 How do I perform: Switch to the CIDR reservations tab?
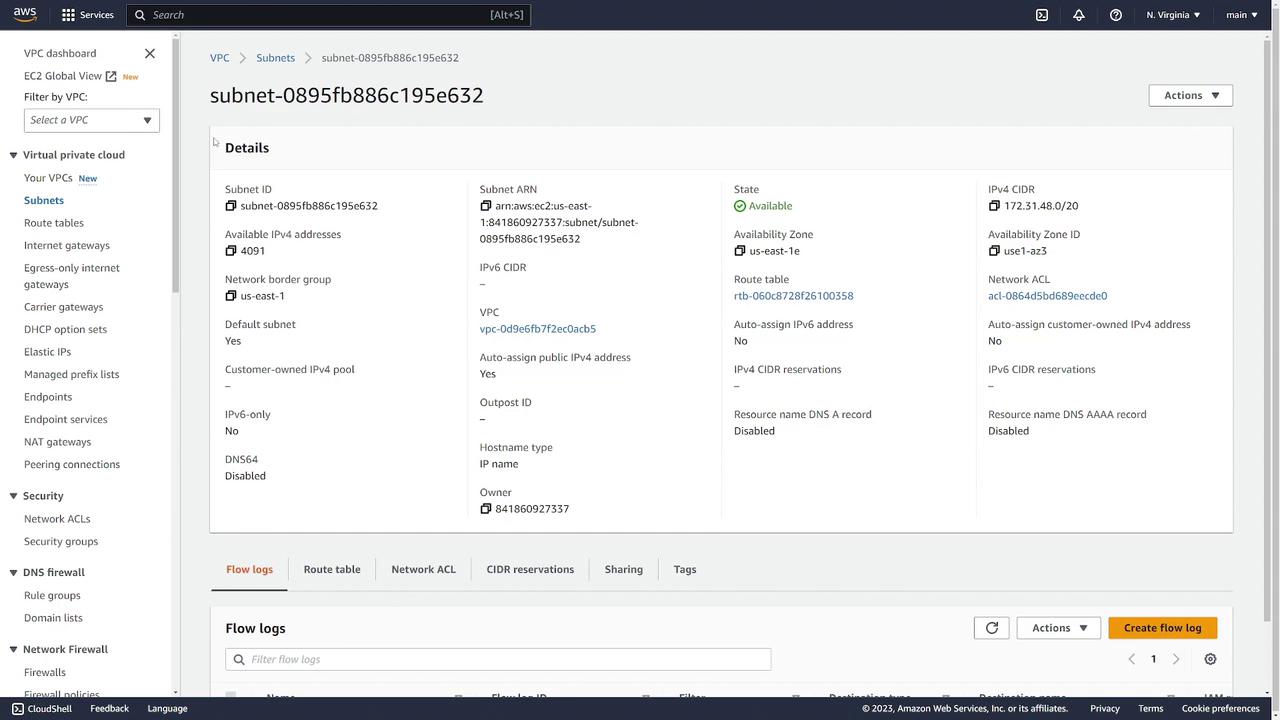pyautogui.click(x=530, y=570)
